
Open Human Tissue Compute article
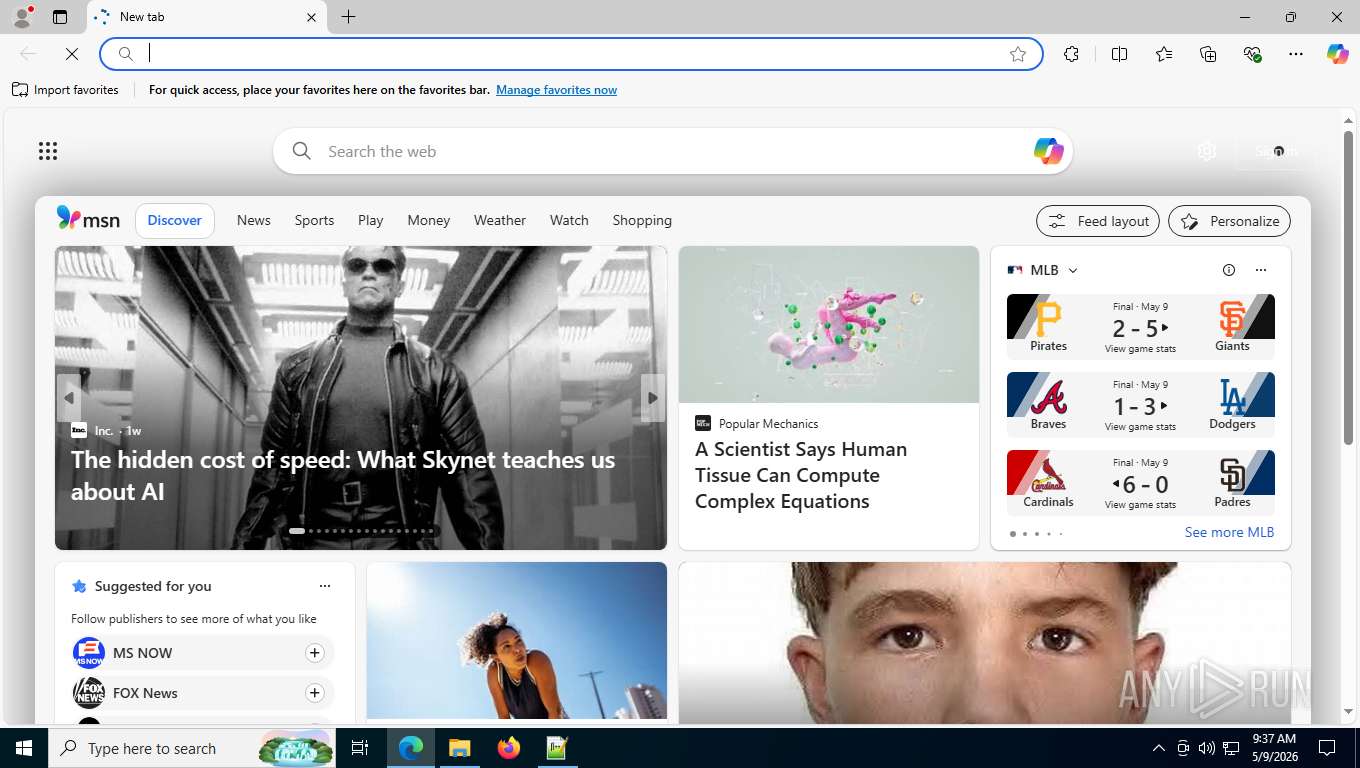pos(801,475)
